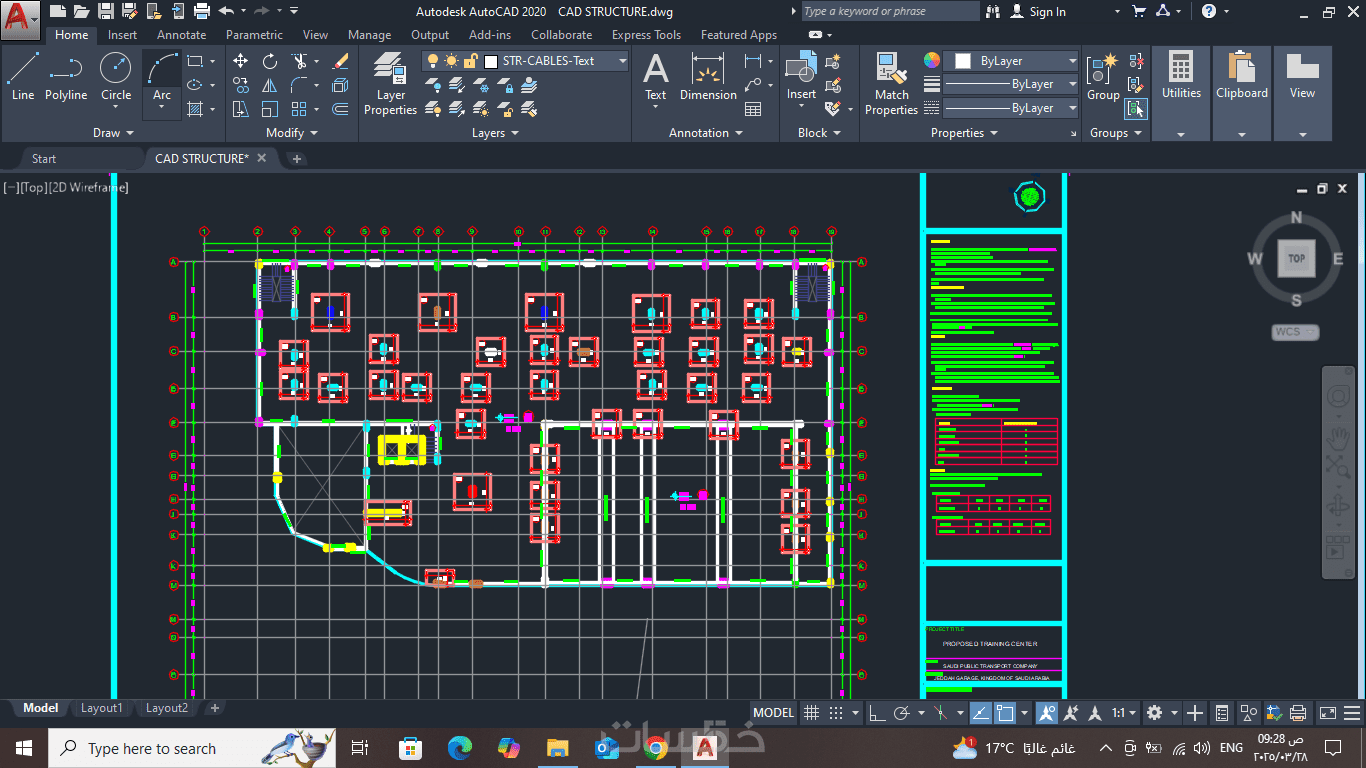1366x768 pixels.
Task: Open the annotation scale 1:1 dropdown
Action: tap(1123, 713)
